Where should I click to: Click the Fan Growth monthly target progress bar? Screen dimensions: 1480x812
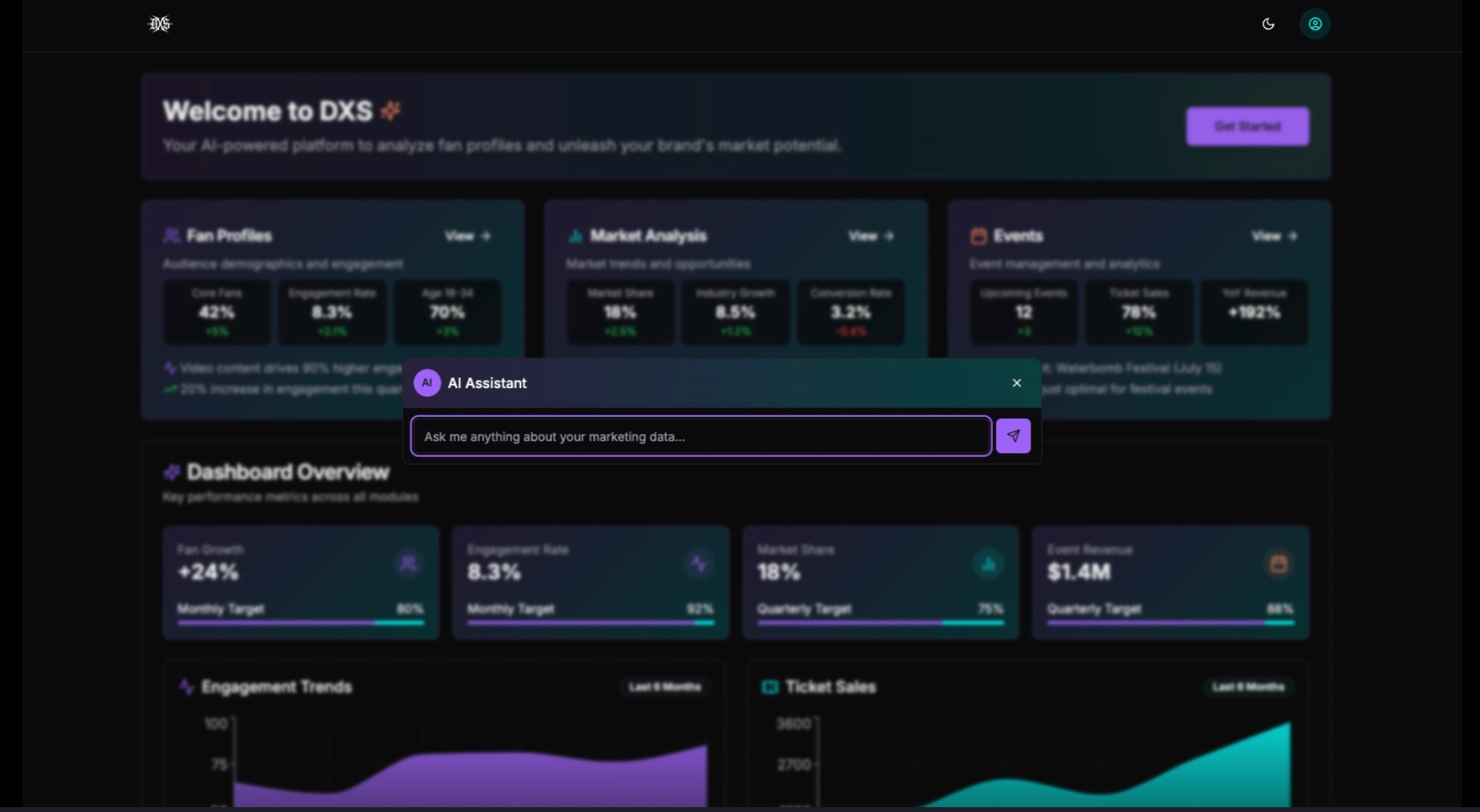[300, 622]
